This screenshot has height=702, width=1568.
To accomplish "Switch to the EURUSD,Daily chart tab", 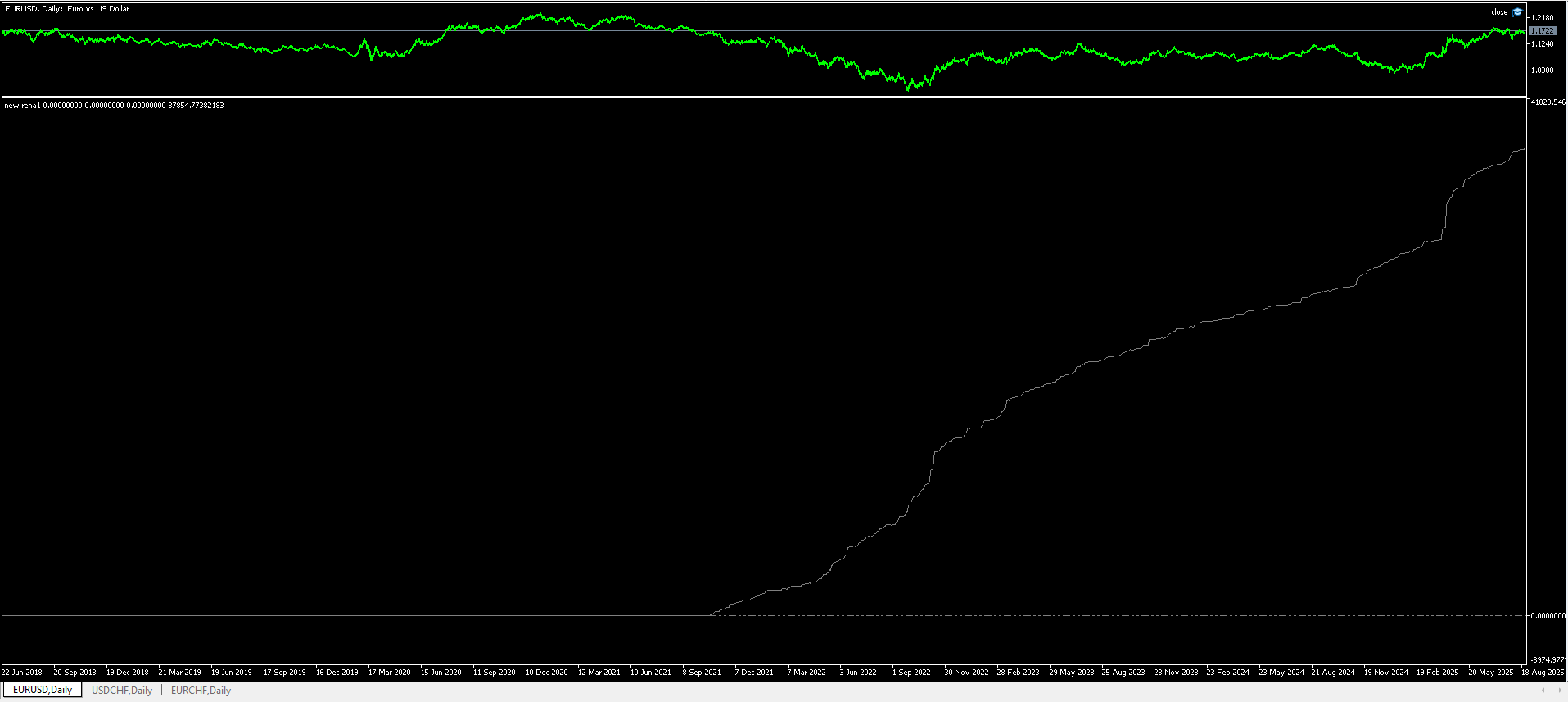I will pos(43,690).
